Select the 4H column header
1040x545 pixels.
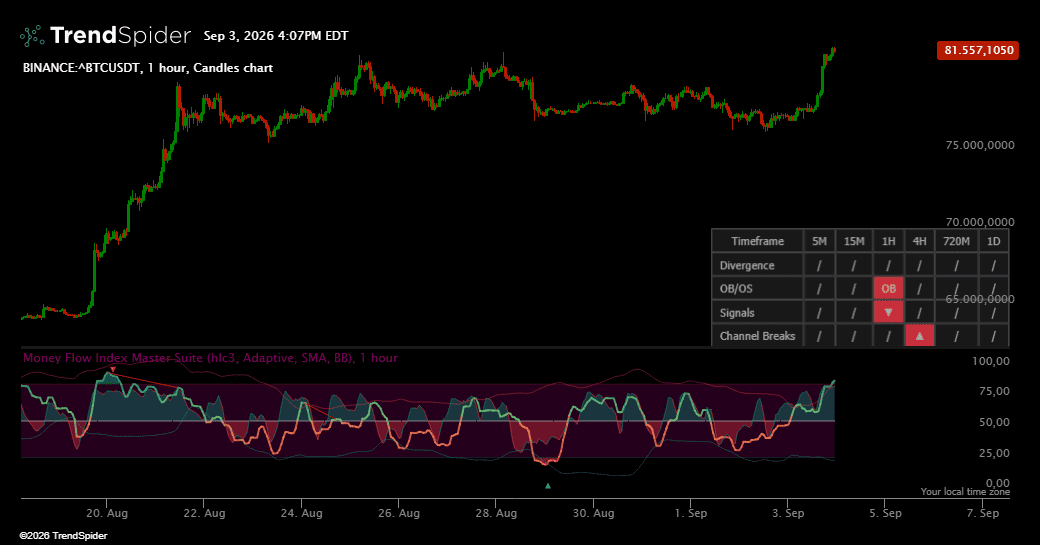[919, 241]
